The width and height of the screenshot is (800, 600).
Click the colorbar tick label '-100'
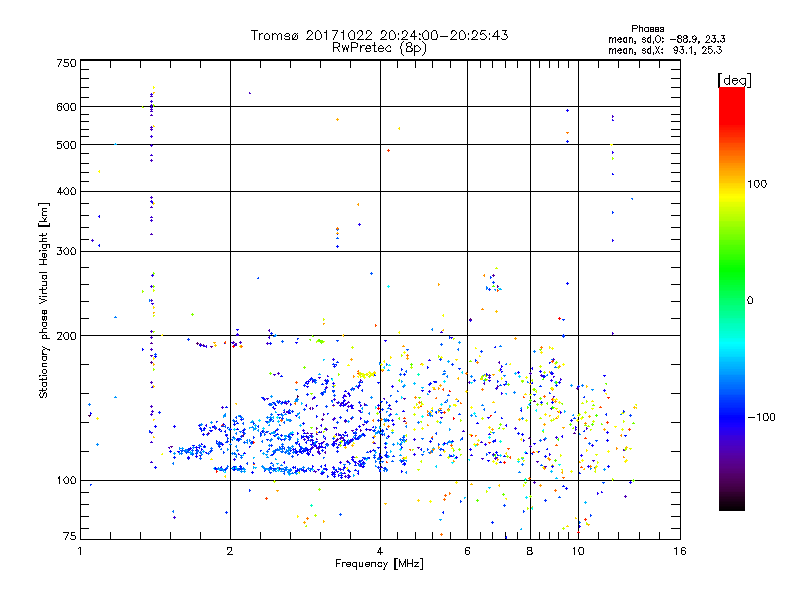click(x=761, y=417)
